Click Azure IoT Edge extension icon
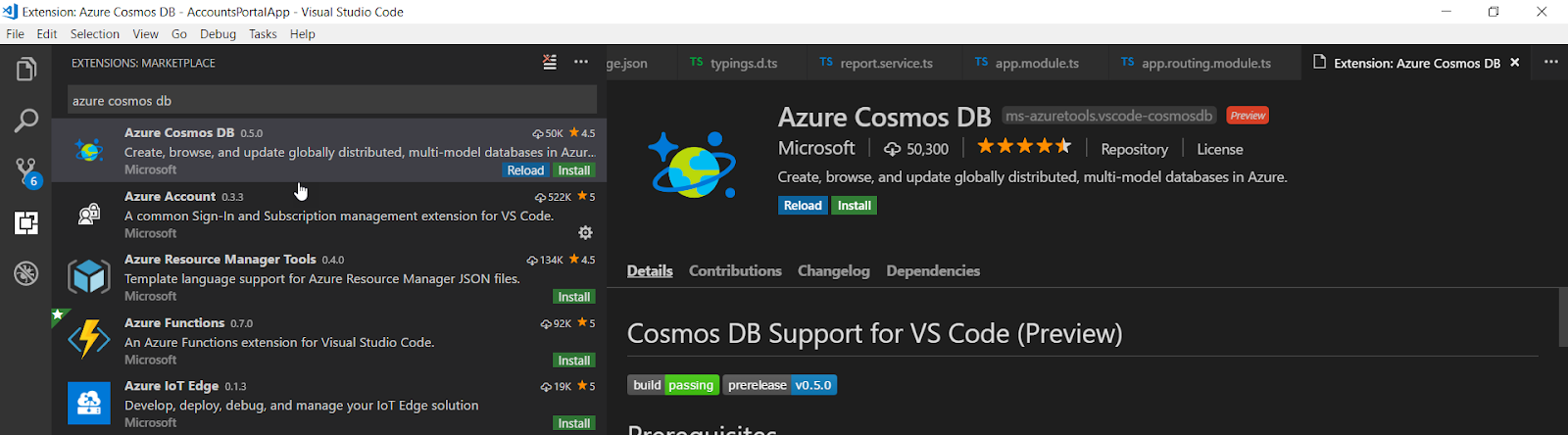The width and height of the screenshot is (1568, 435). point(89,404)
